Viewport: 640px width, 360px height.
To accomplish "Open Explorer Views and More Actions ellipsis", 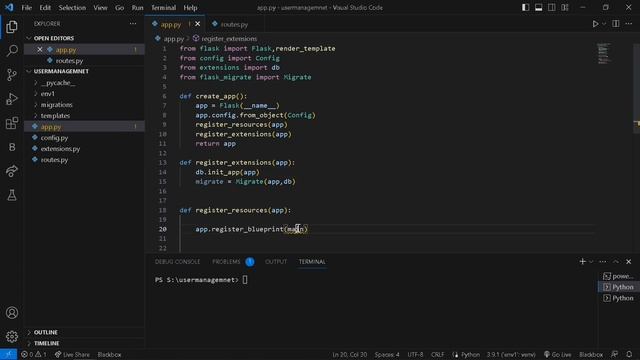I will [133, 24].
